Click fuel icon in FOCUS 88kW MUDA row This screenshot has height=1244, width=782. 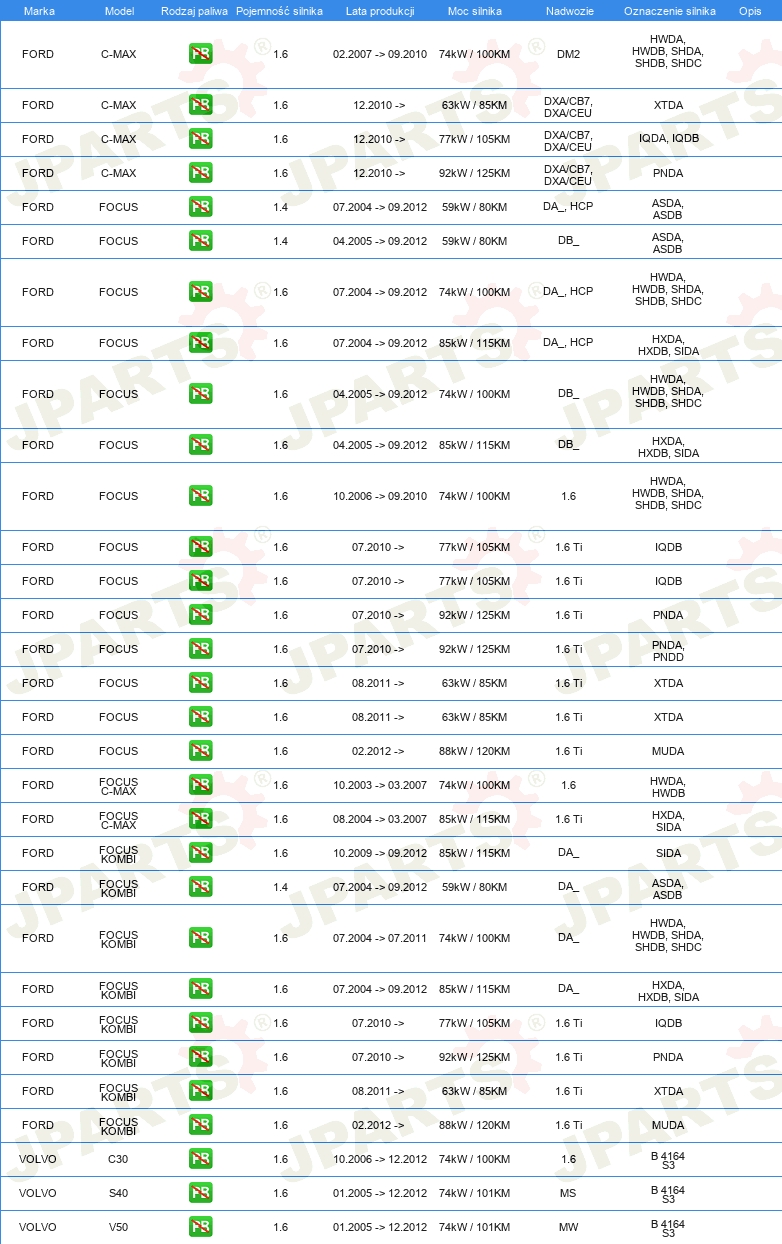(200, 751)
